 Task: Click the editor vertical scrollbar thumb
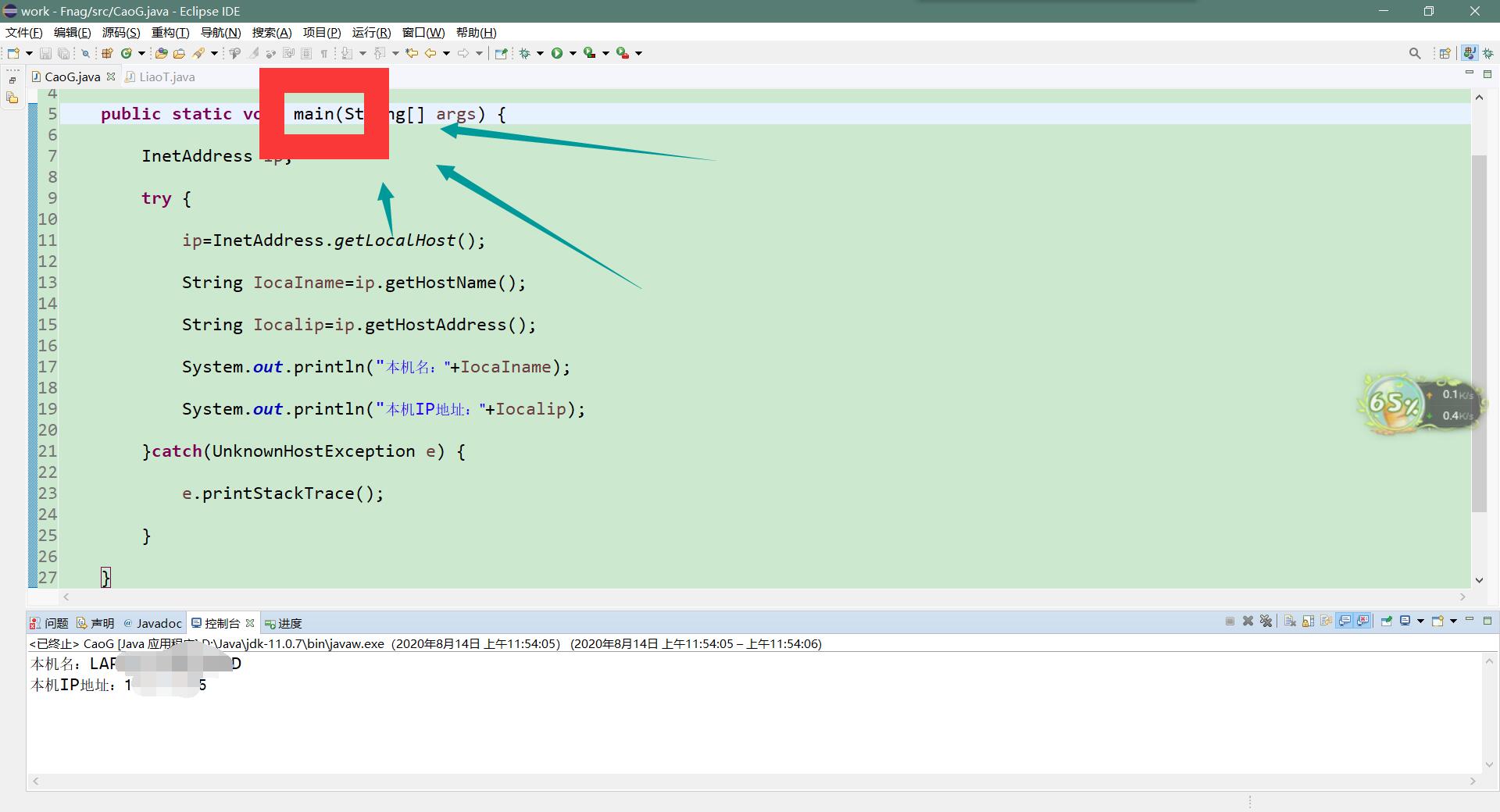coord(1479,333)
